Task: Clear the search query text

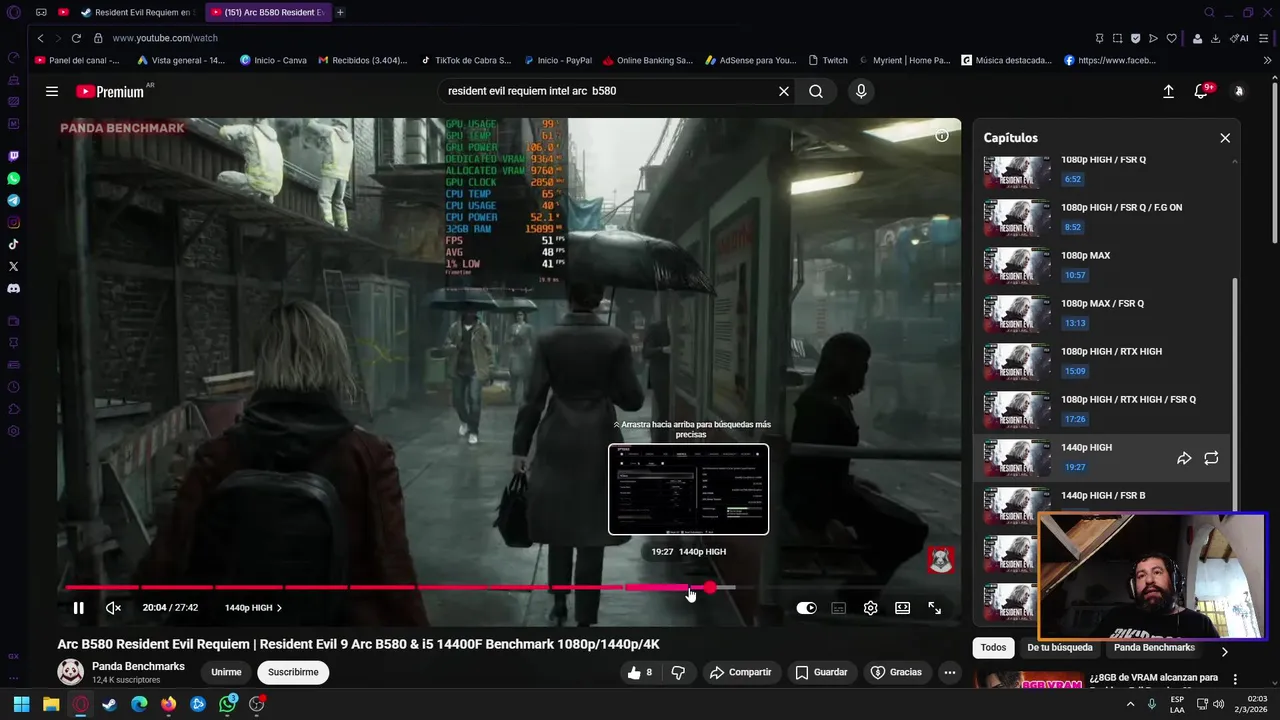Action: pos(784,91)
